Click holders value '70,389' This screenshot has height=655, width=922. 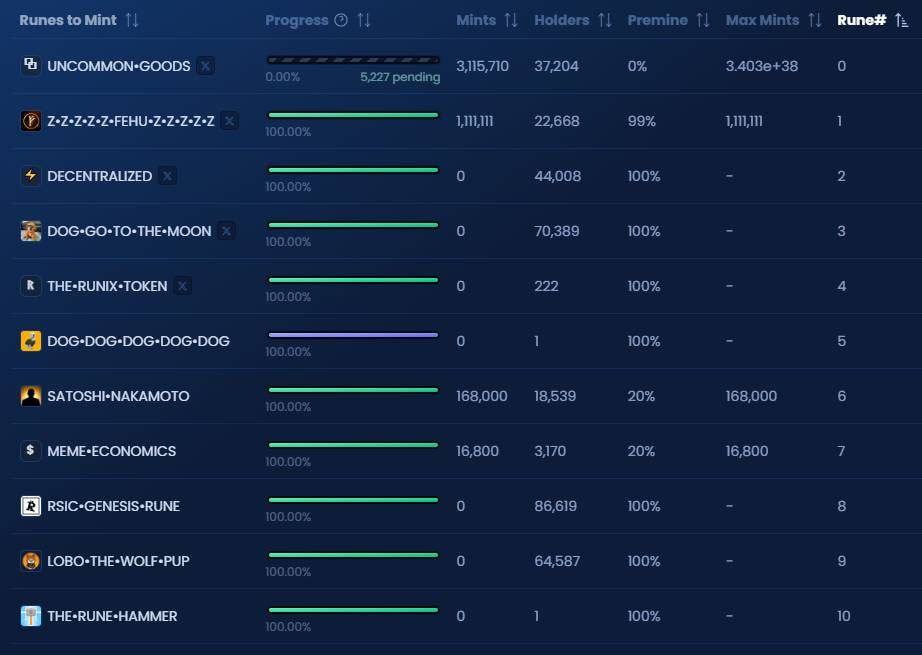coord(557,231)
